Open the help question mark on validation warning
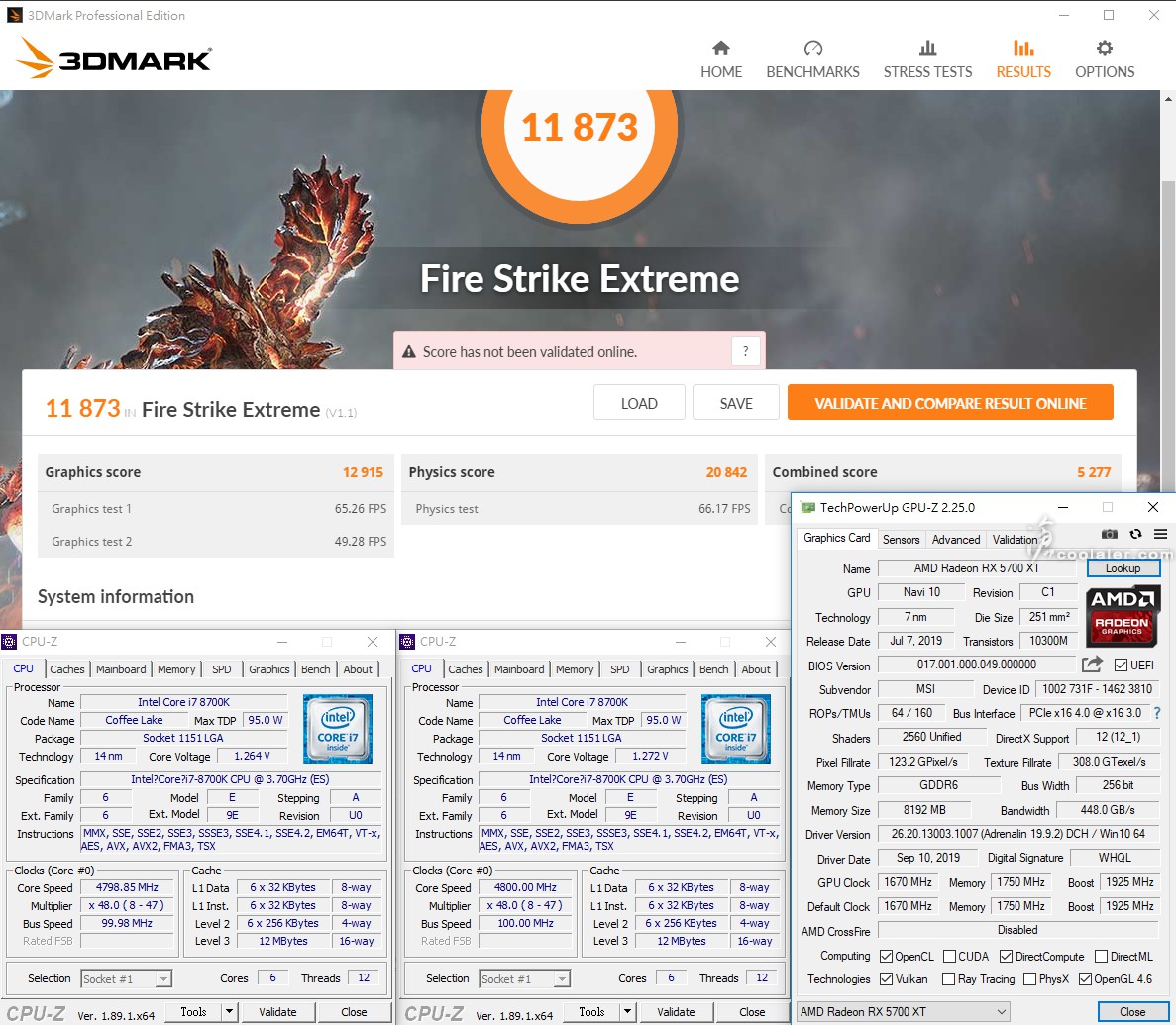The image size is (1176, 1025). coord(745,351)
